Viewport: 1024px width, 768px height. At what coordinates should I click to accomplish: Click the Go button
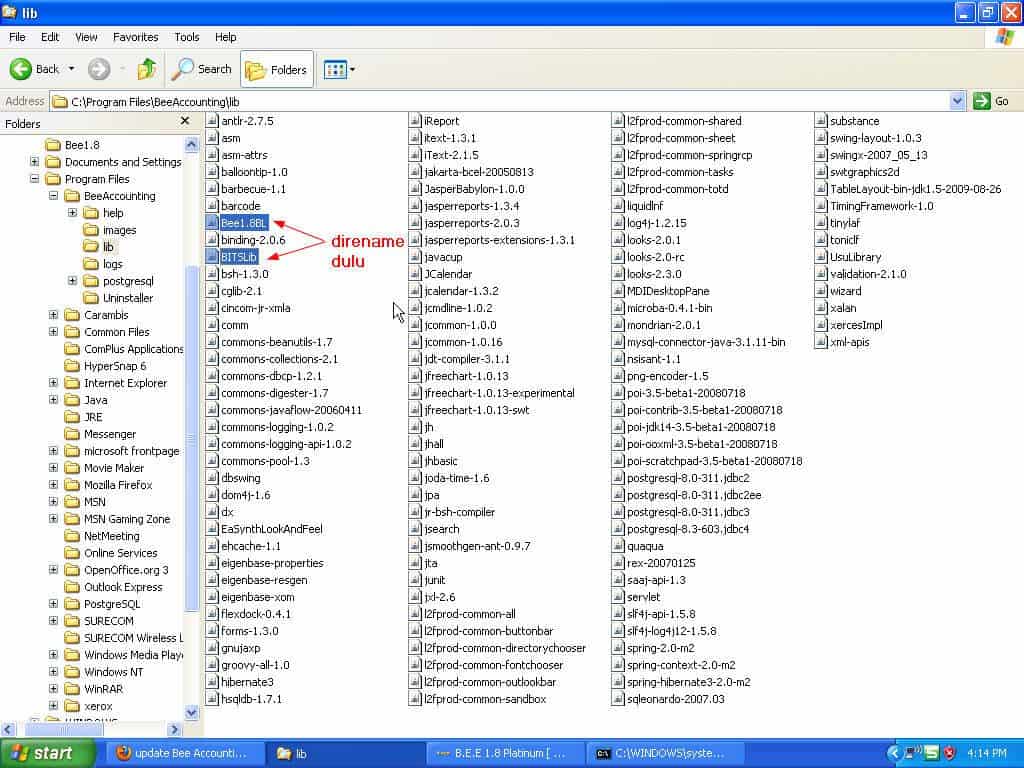pyautogui.click(x=992, y=101)
